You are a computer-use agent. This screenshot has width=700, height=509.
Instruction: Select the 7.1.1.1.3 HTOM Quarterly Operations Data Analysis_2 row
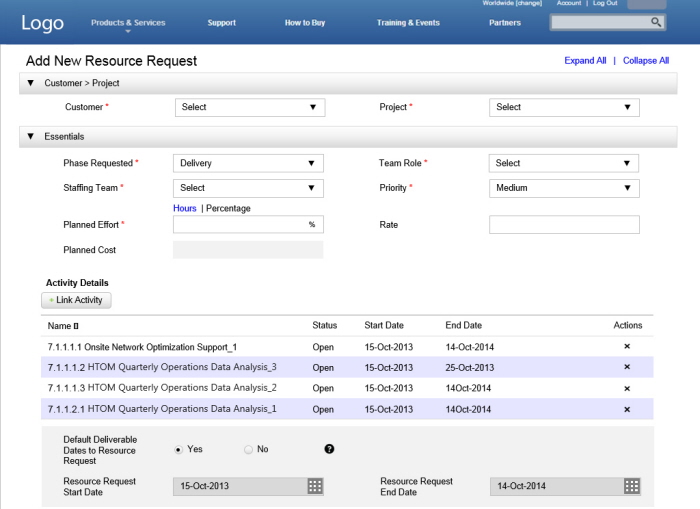click(x=347, y=388)
